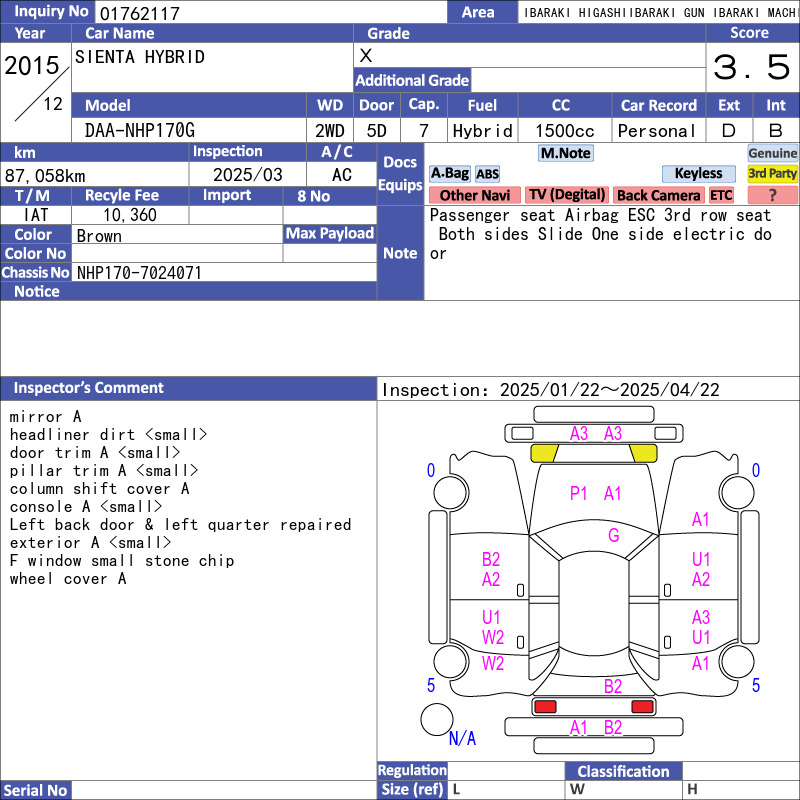Click the ETC equipment badge
Image resolution: width=800 pixels, height=800 pixels.
[721, 195]
